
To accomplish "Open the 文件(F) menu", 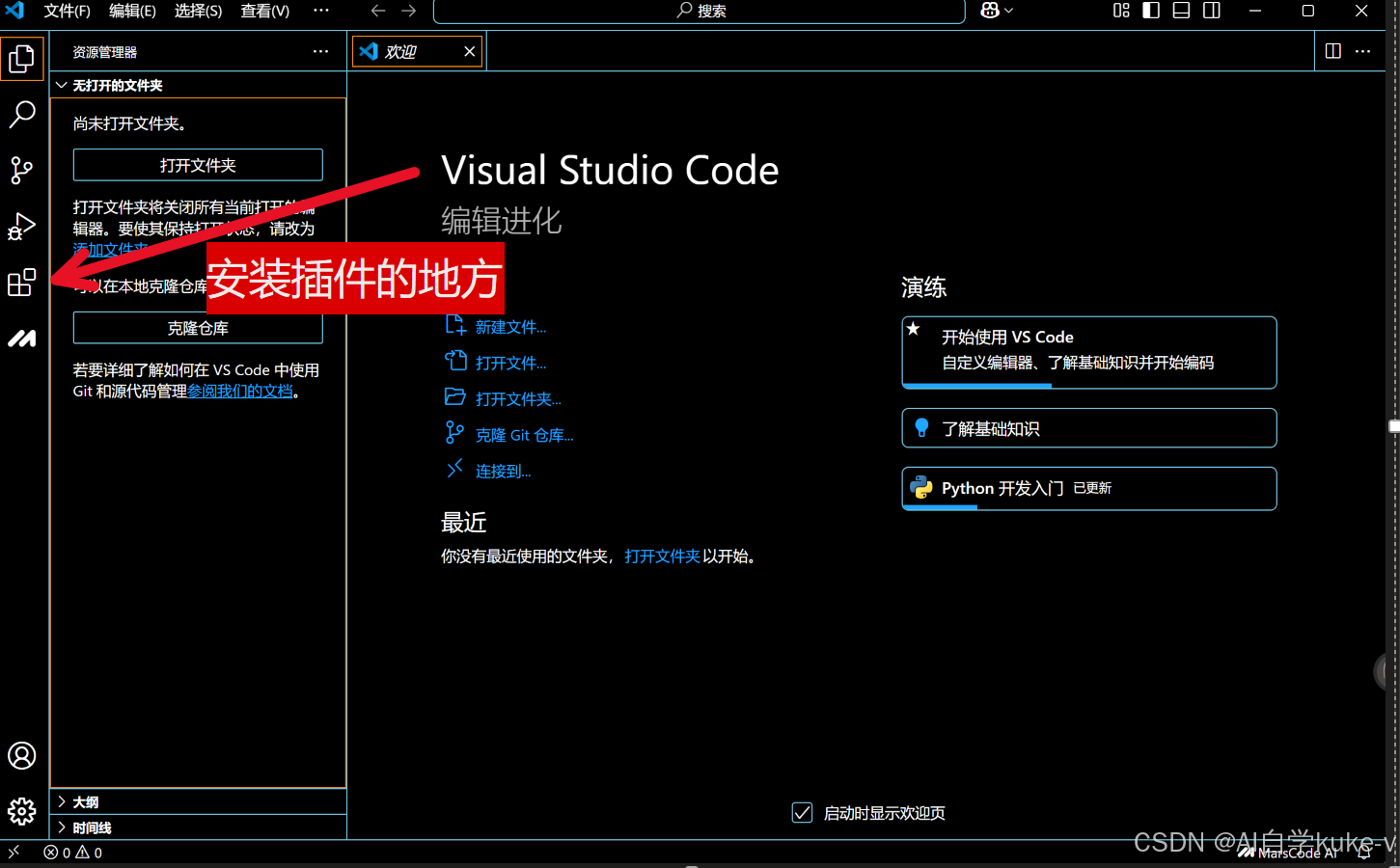I will click(x=67, y=11).
